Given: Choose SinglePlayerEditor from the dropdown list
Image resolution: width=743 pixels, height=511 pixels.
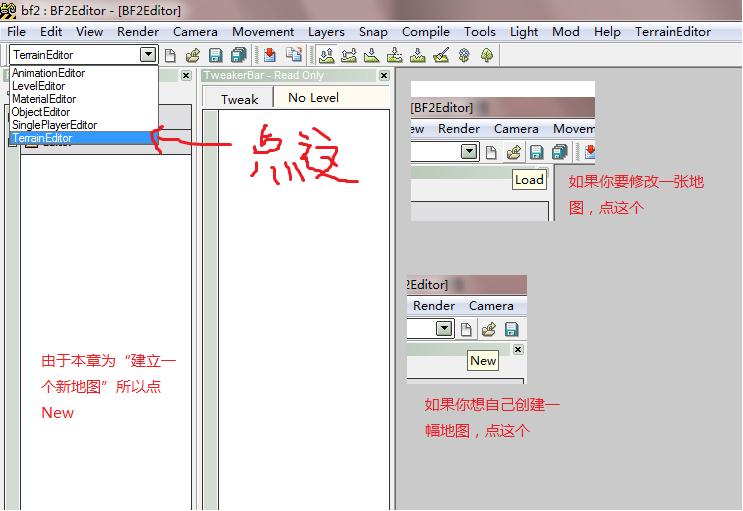Looking at the screenshot, I should [54, 125].
